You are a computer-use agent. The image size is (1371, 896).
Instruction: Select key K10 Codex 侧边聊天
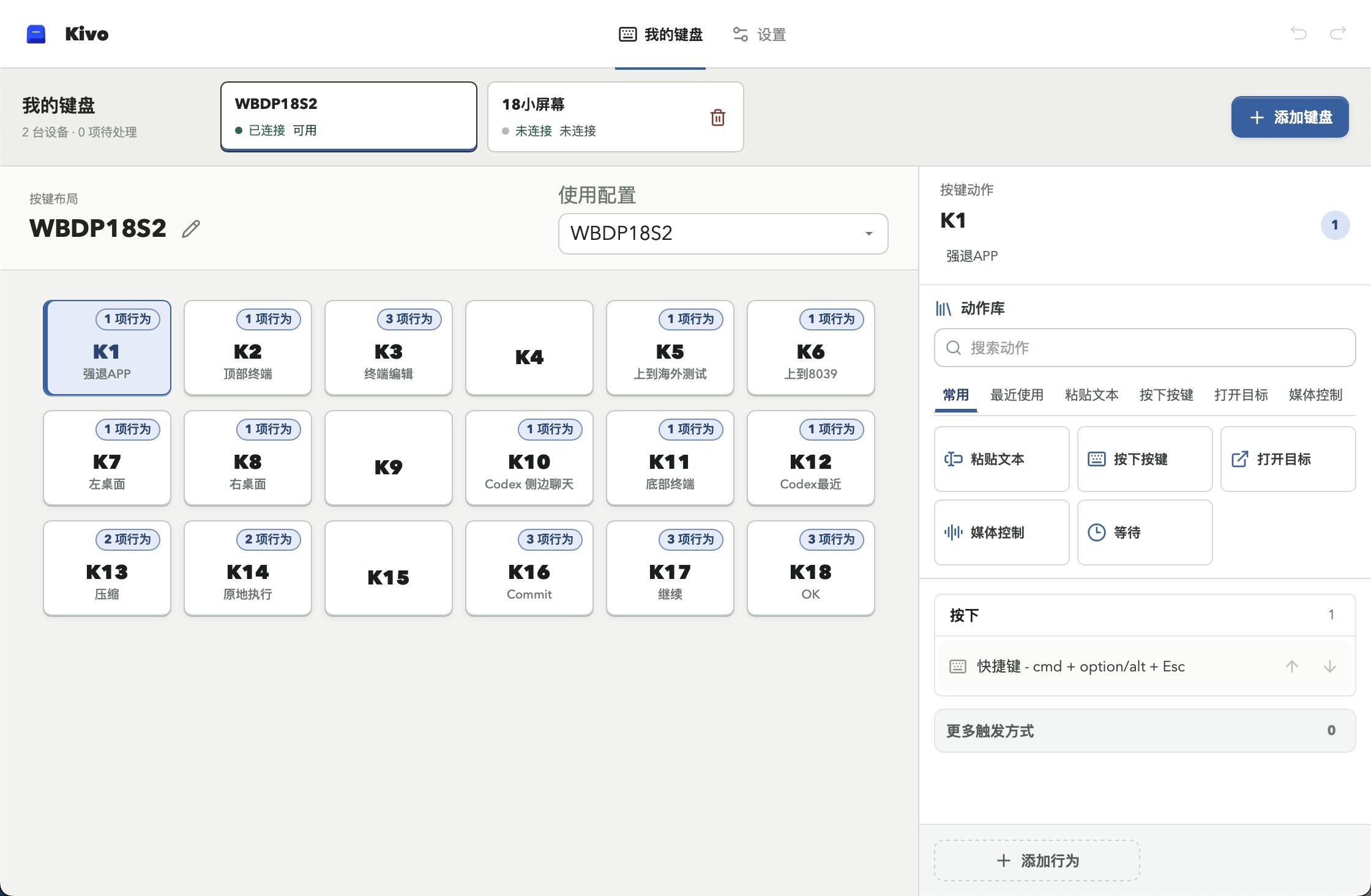(x=529, y=458)
